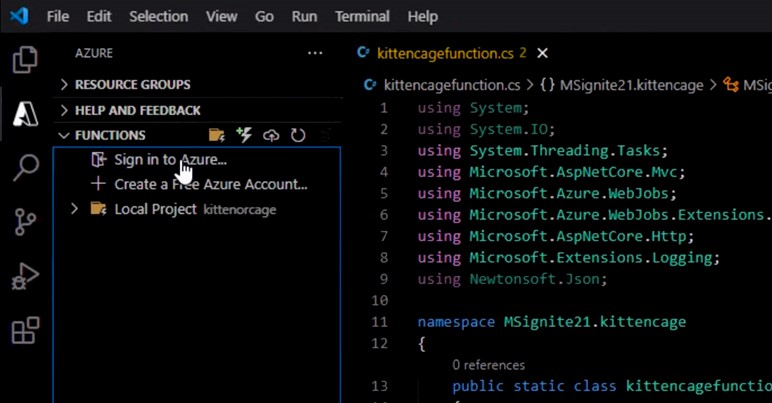Viewport: 772px width, 403px height.
Task: Click the namespace braces icon in breadcrumb
Action: click(x=547, y=85)
